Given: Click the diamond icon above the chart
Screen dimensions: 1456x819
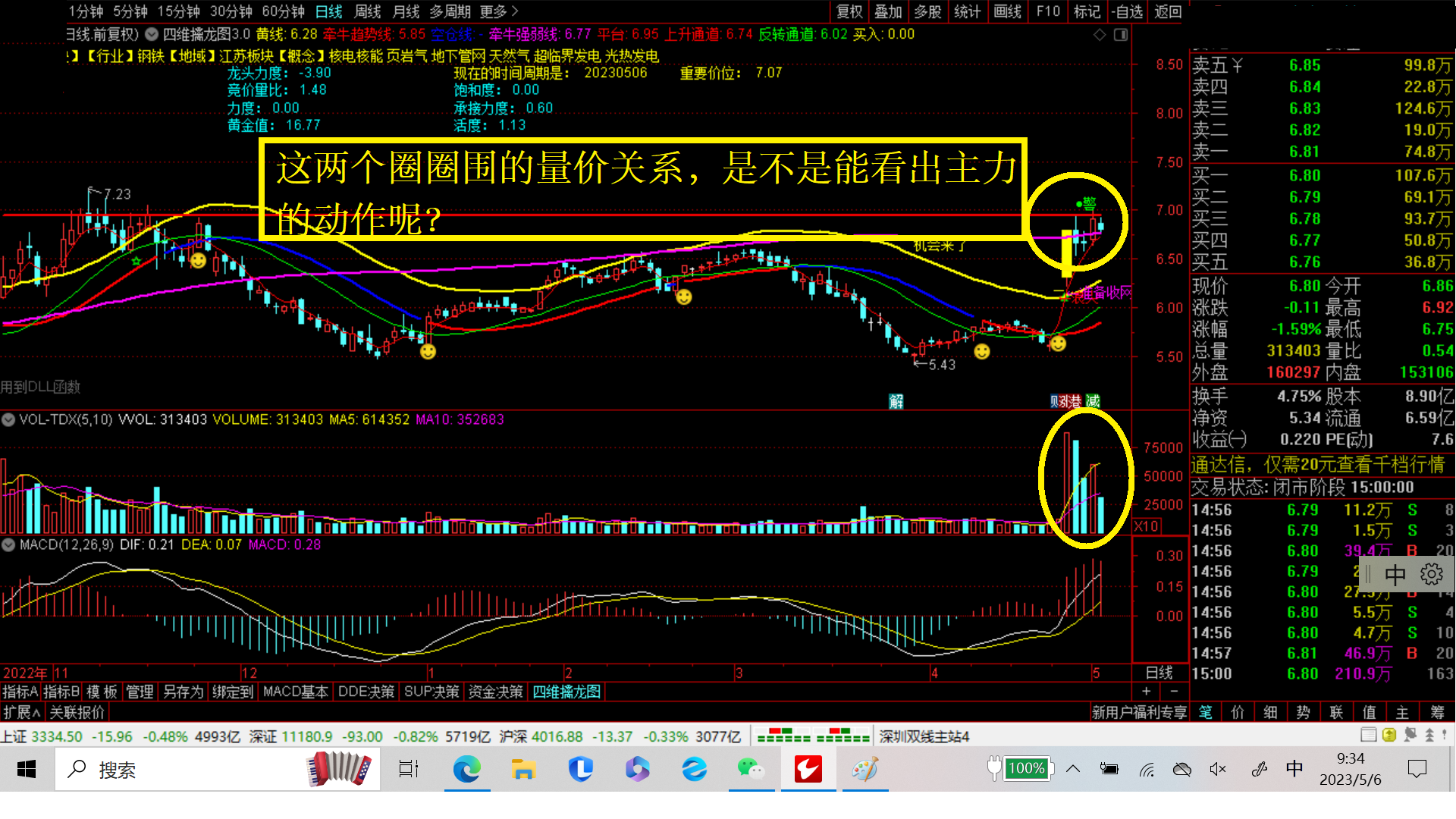Looking at the screenshot, I should 1100,35.
